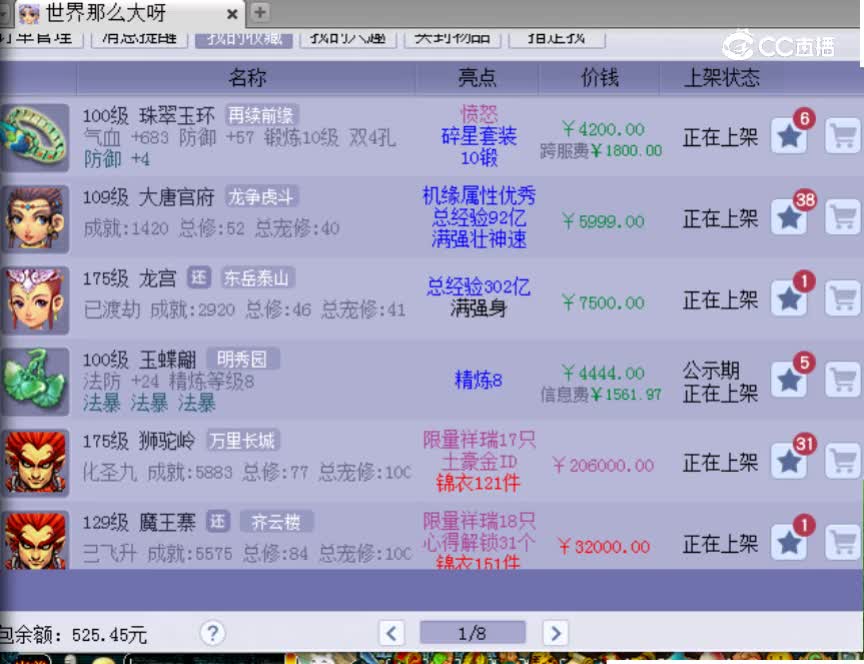Select price ¥4200.00
This screenshot has height=664, width=864.
pyautogui.click(x=603, y=129)
